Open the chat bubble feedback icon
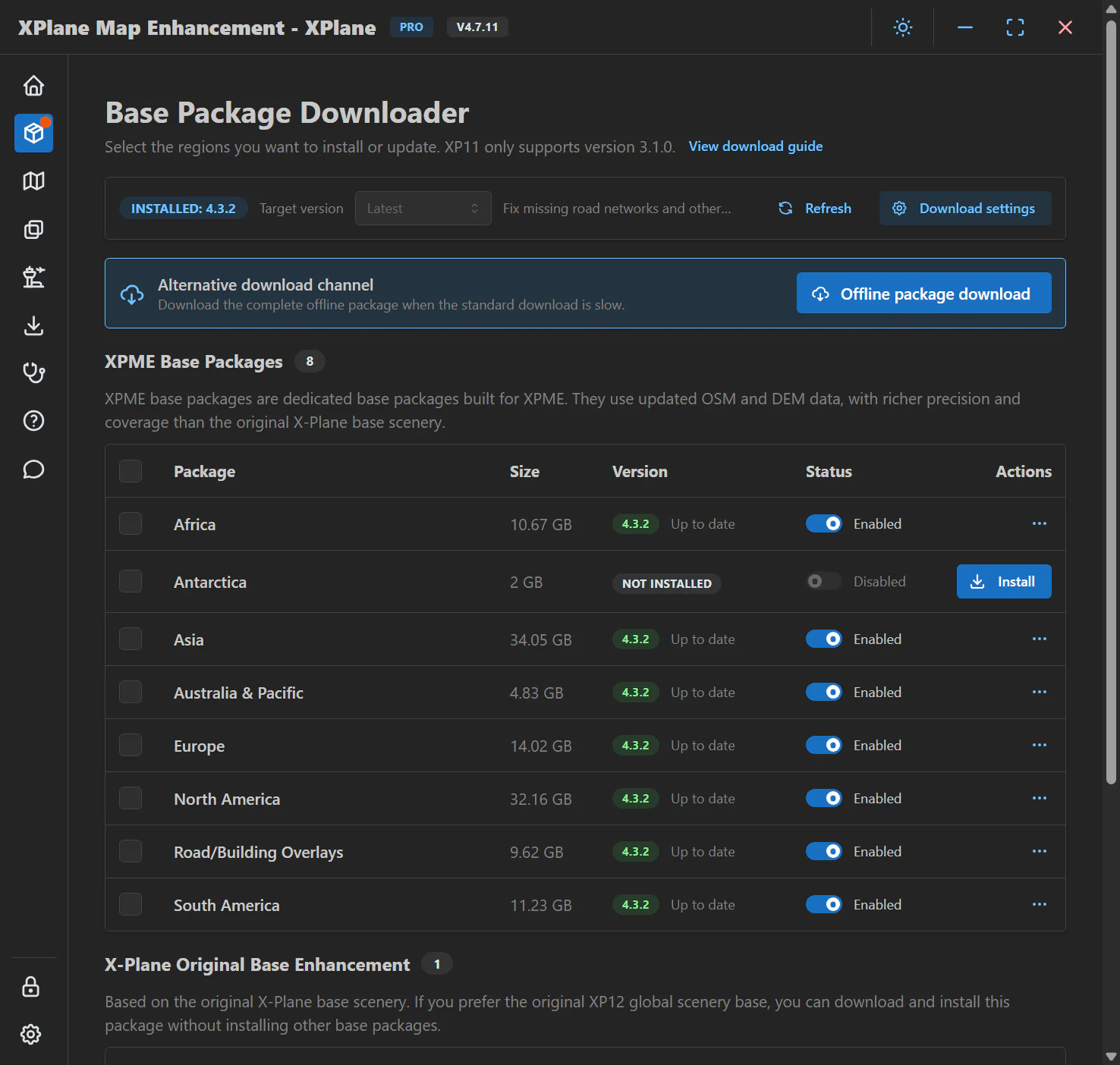The image size is (1120, 1065). 33,470
